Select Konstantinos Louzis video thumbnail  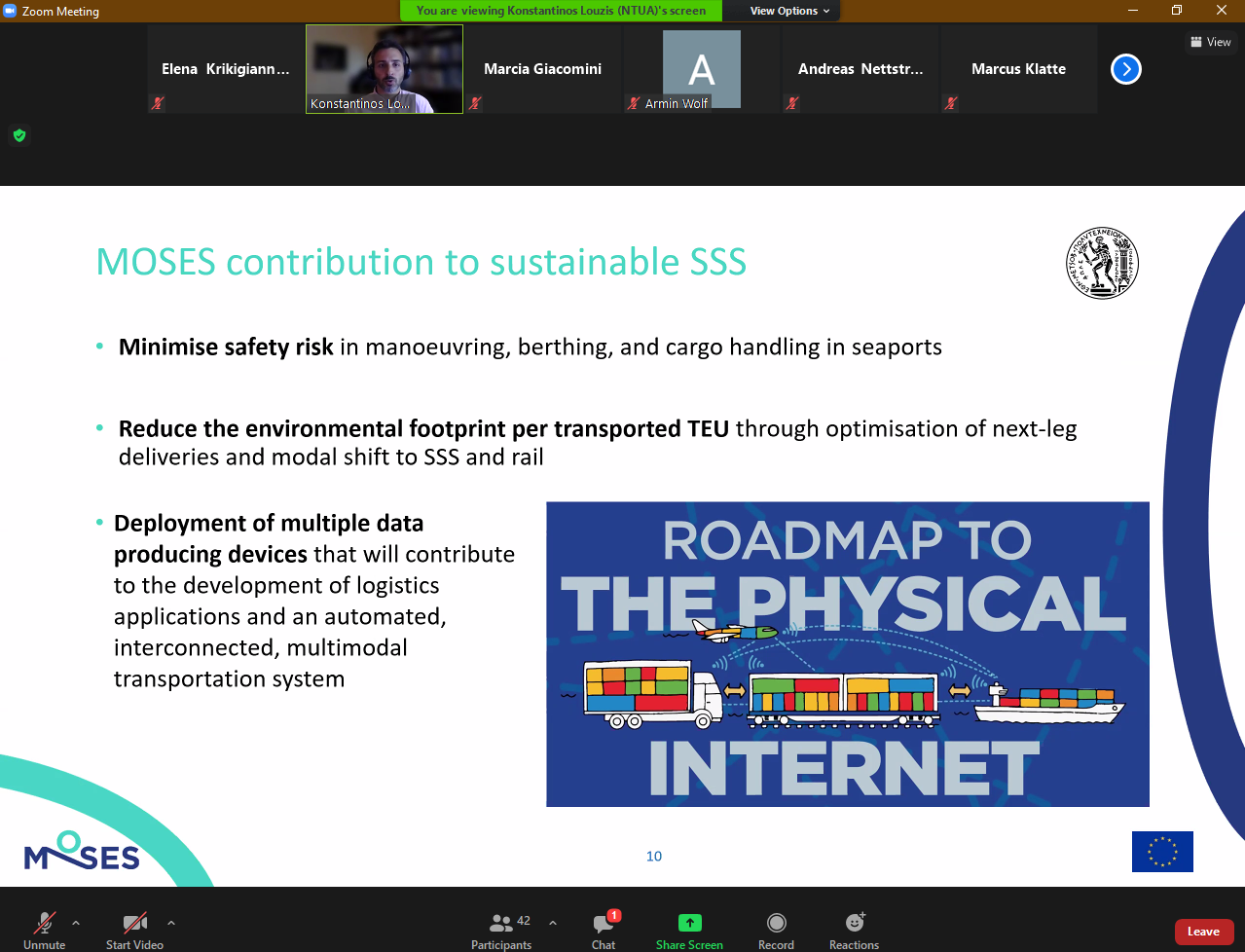384,69
